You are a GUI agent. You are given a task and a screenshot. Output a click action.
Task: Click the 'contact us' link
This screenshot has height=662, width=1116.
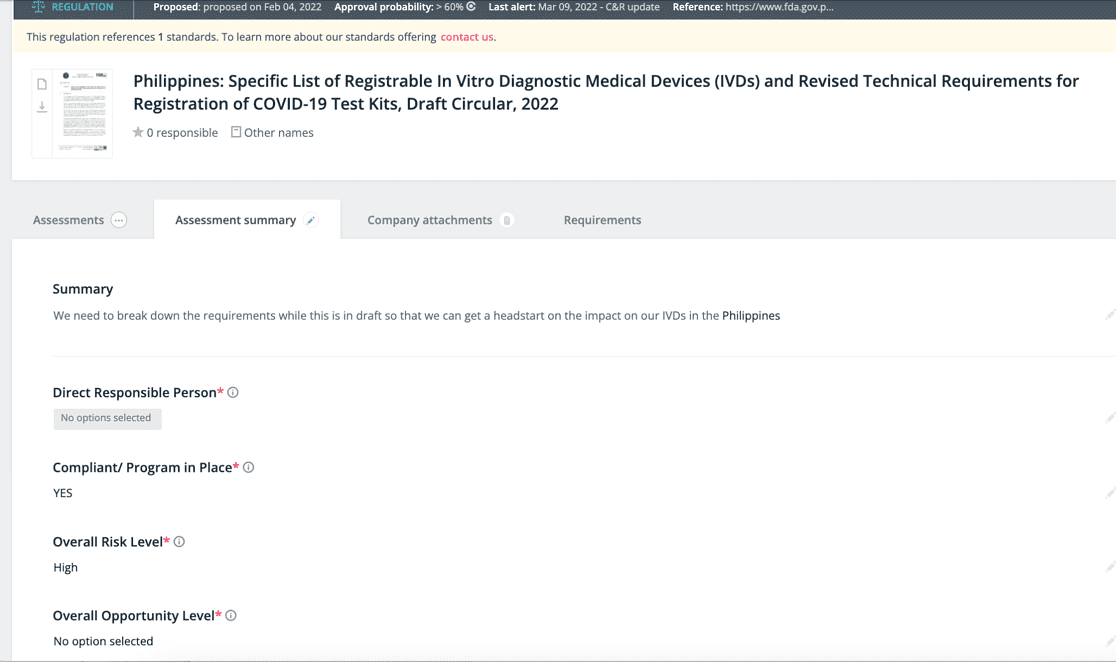pyautogui.click(x=466, y=37)
